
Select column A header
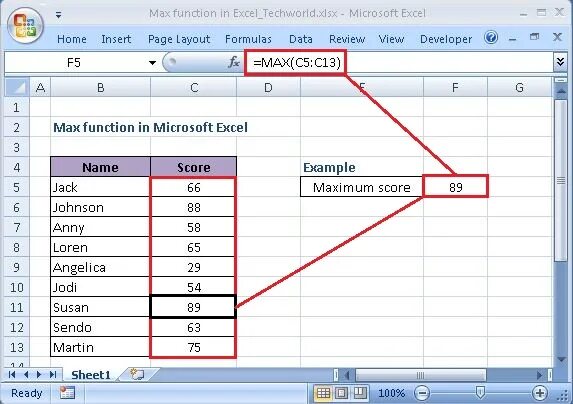40,87
